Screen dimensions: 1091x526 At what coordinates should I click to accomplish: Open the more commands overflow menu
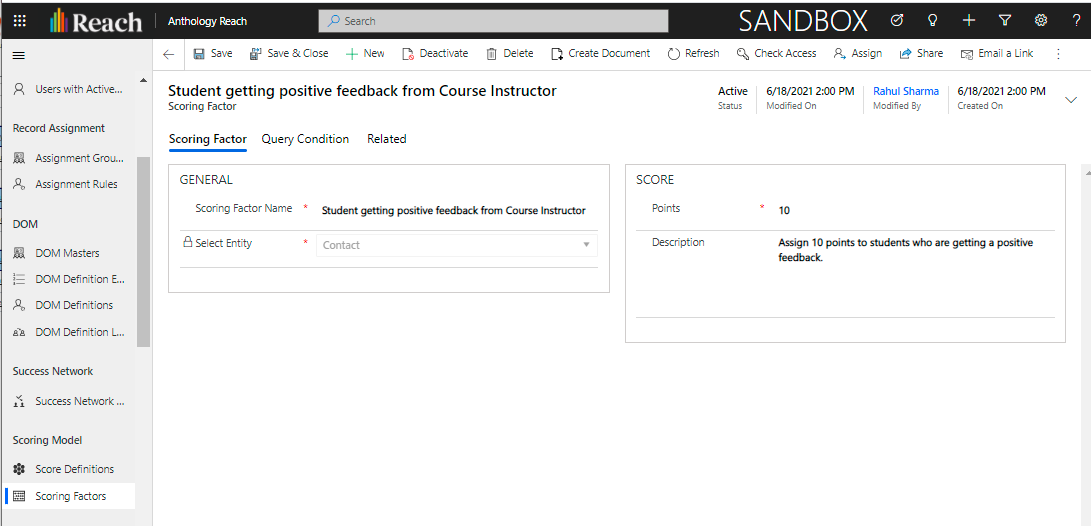click(x=1058, y=54)
